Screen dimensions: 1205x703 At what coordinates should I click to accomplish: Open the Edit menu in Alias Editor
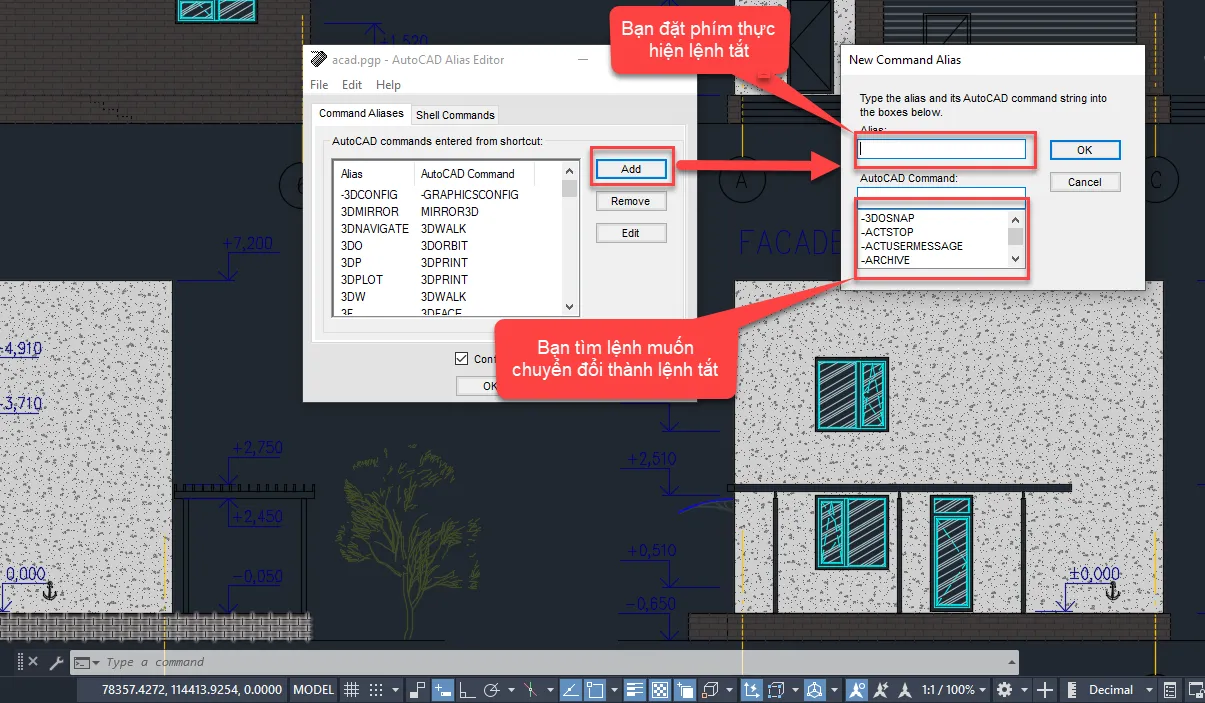[x=352, y=85]
